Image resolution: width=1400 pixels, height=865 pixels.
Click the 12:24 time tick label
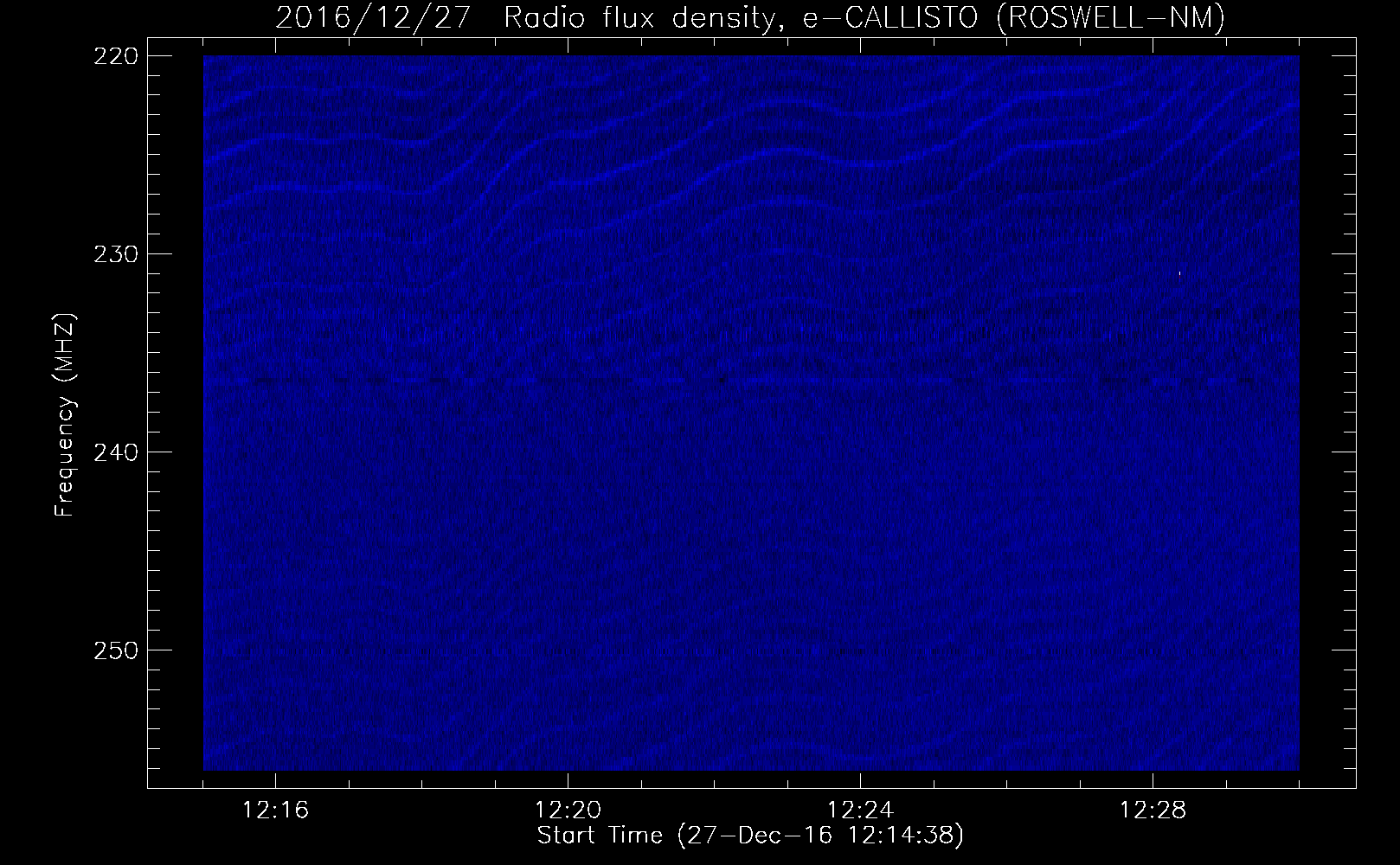[x=861, y=811]
